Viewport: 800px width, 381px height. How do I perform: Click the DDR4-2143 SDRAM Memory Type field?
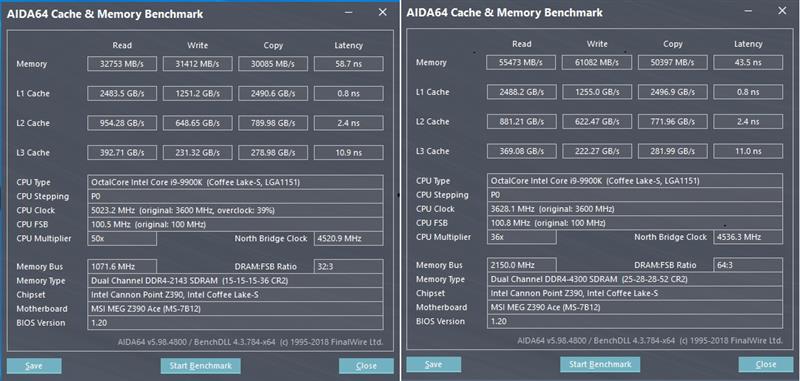tap(235, 281)
